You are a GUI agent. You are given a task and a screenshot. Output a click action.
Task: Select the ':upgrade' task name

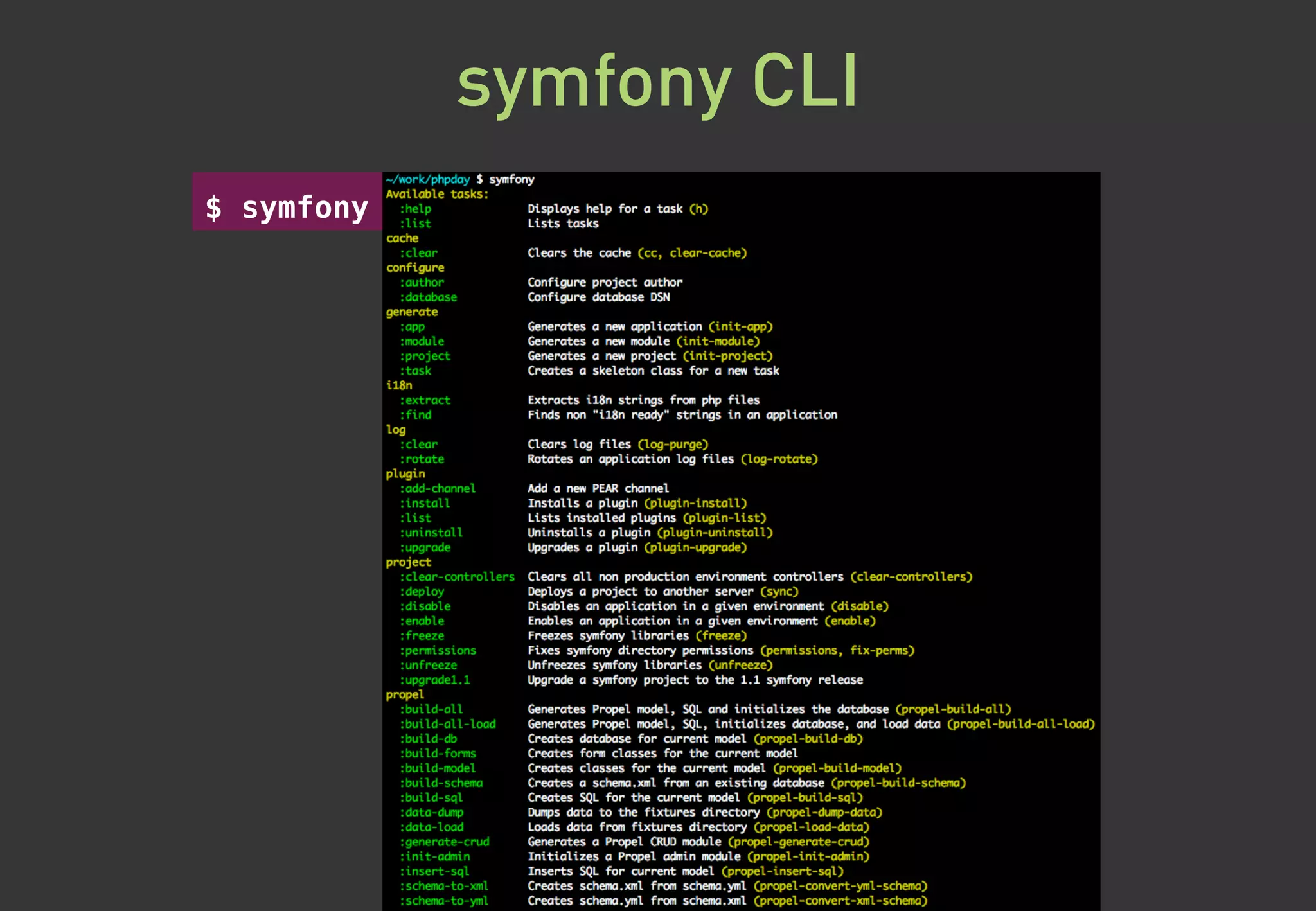(x=425, y=548)
